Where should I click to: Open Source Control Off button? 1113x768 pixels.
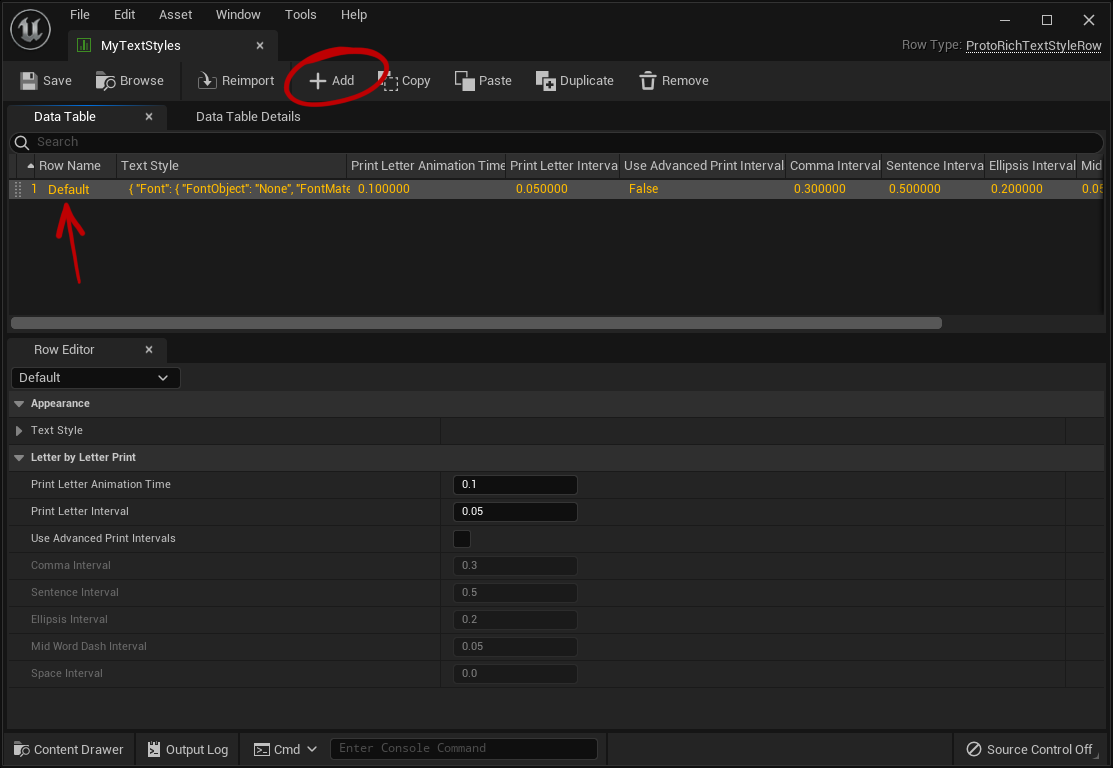click(x=1029, y=749)
